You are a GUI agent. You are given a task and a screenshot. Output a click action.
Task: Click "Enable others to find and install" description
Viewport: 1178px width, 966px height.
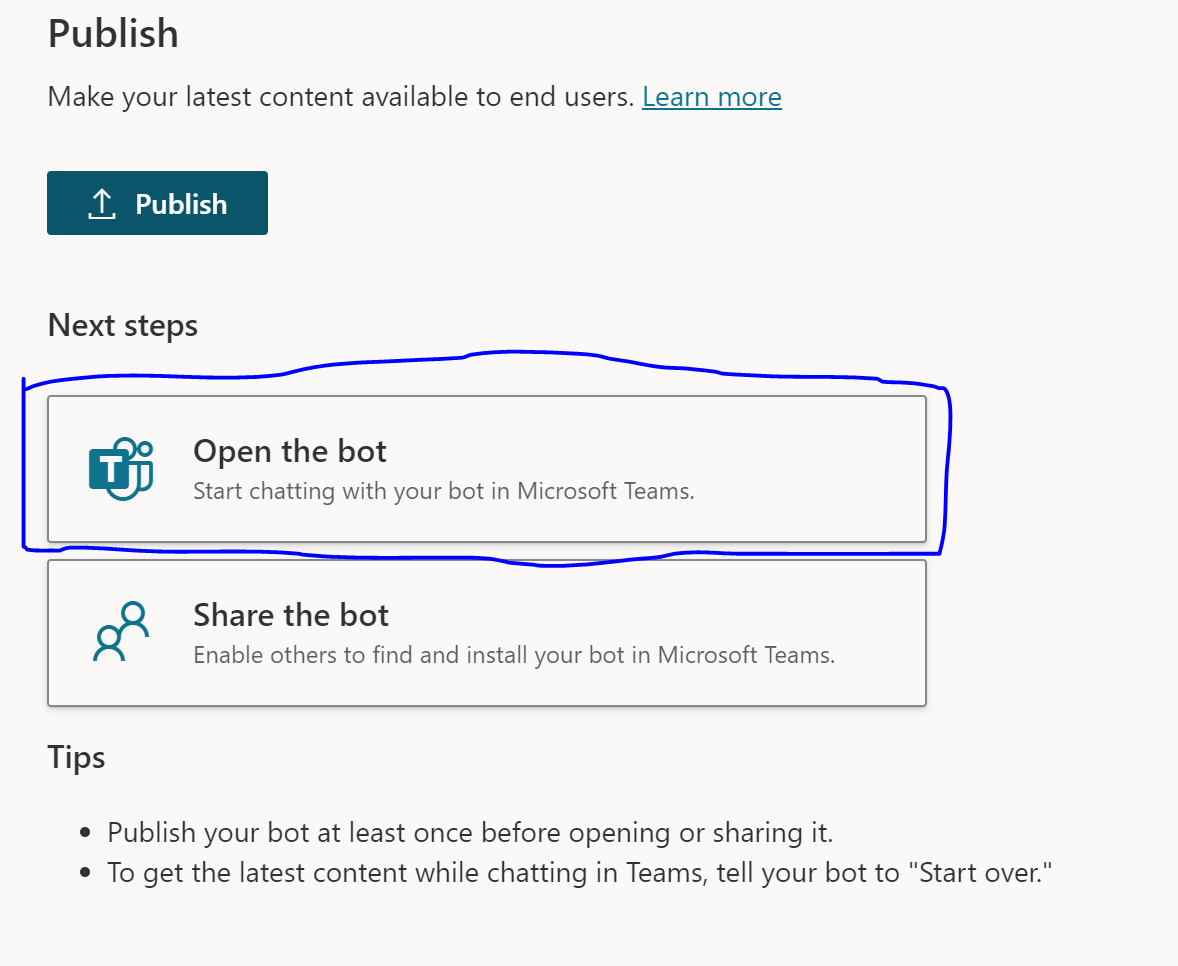point(513,655)
